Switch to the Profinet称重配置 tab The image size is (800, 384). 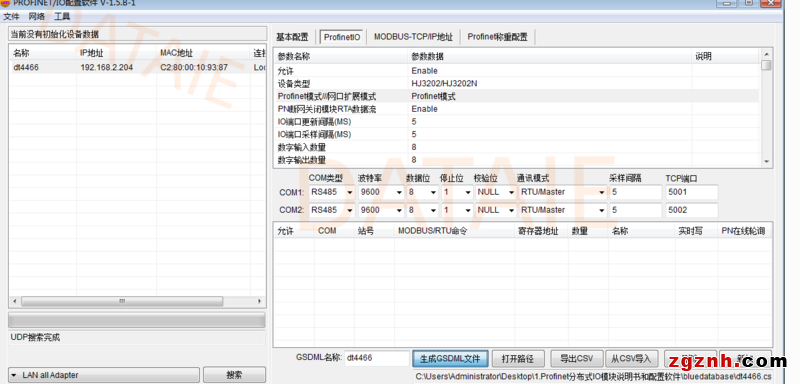[x=497, y=37]
